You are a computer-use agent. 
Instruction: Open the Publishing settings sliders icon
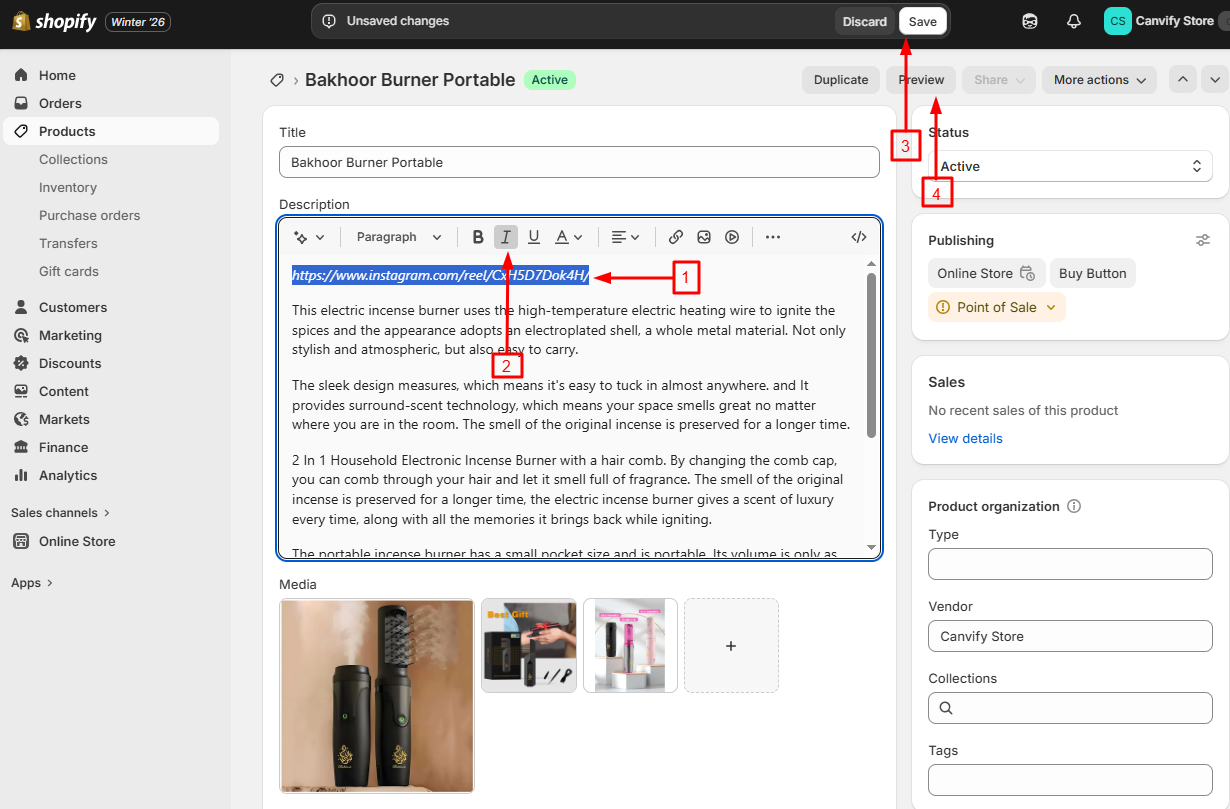[1202, 240]
